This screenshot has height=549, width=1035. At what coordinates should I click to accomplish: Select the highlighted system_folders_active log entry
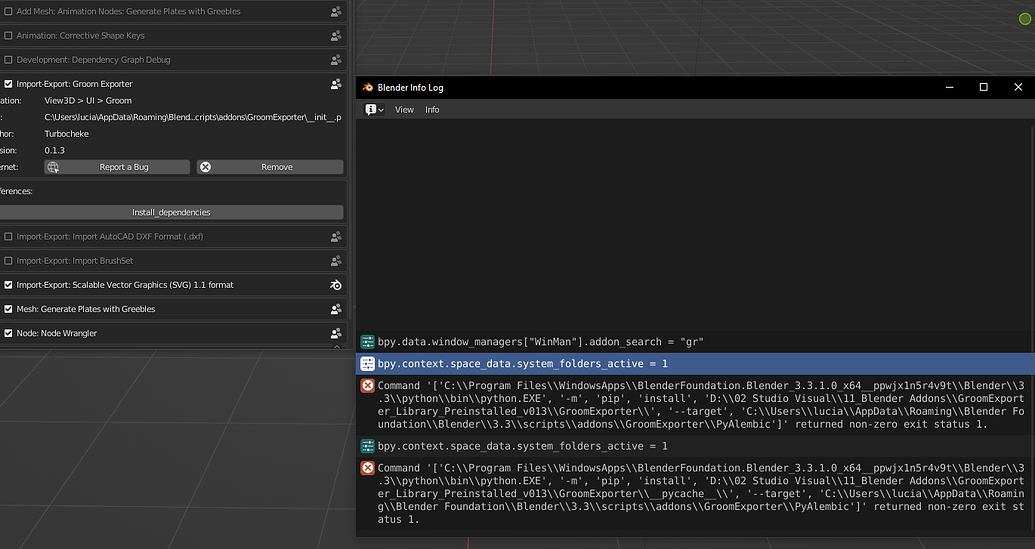695,364
